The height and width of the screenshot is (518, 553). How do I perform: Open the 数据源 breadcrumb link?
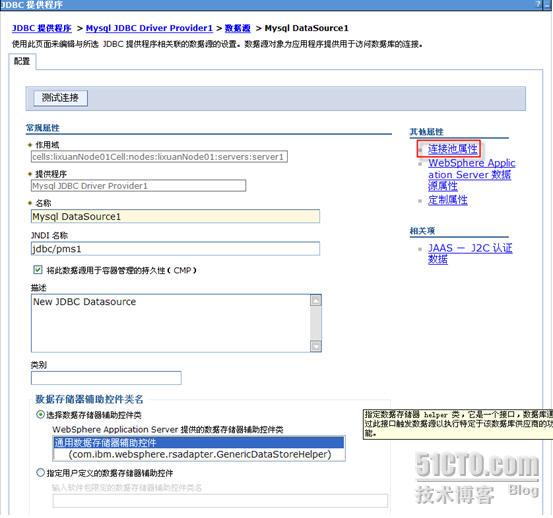[x=238, y=28]
